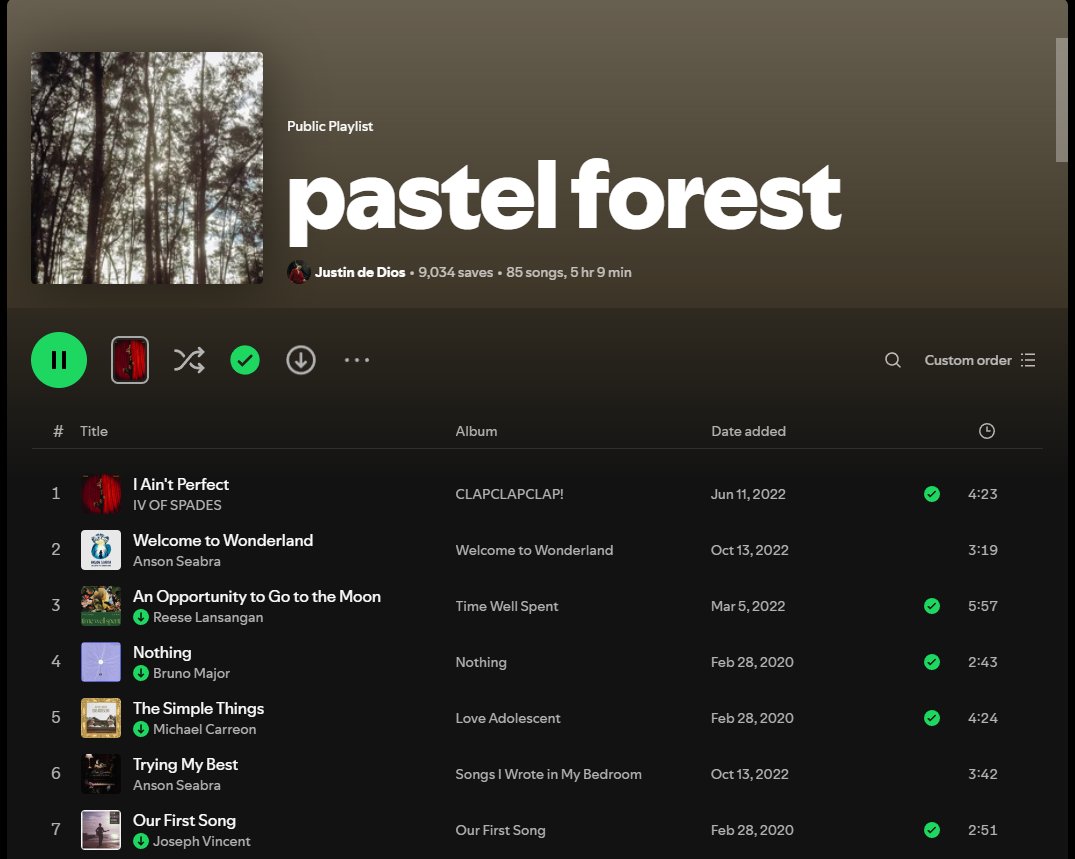Select the song The Simple Things

click(x=198, y=708)
